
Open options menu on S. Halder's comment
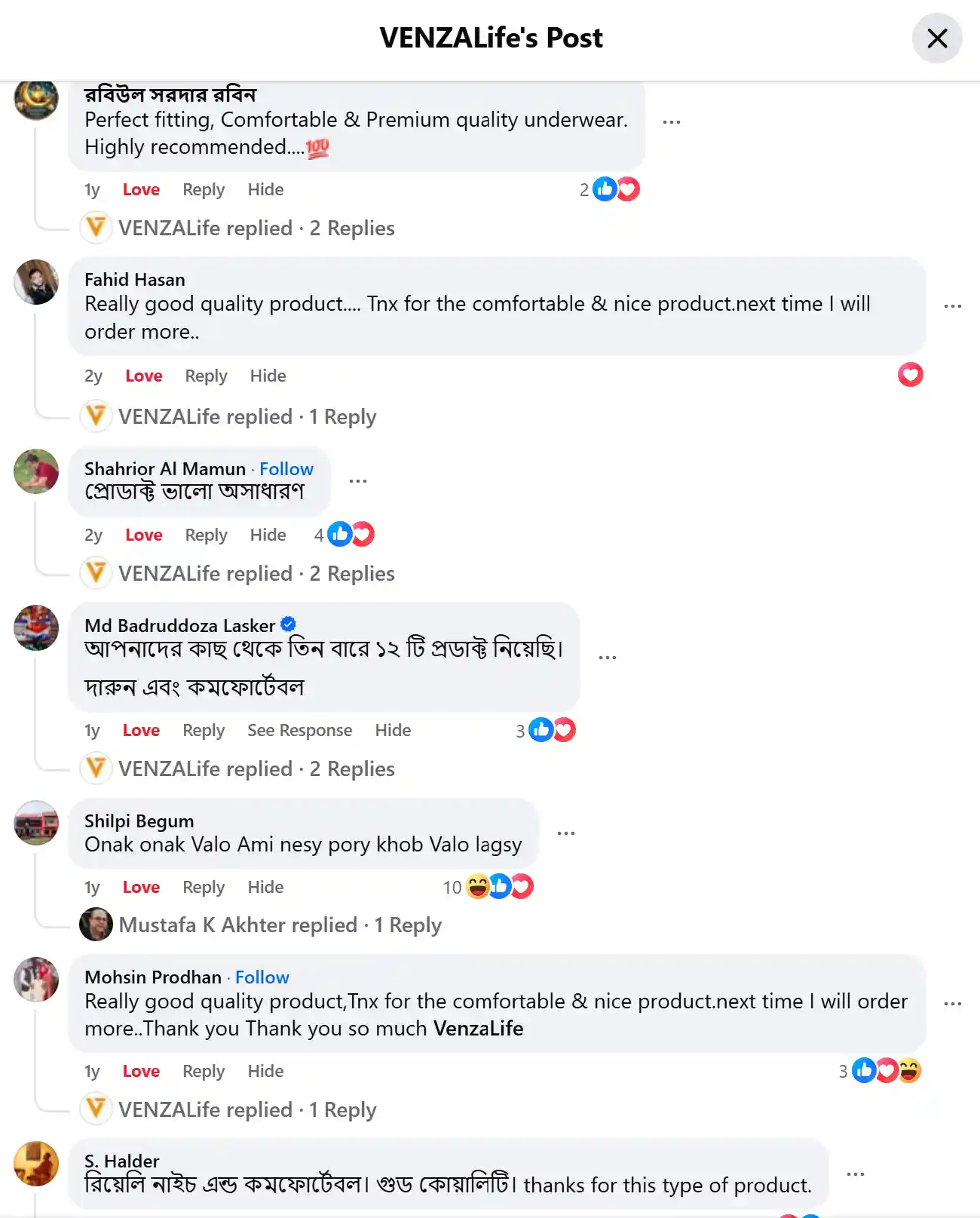point(855,1174)
